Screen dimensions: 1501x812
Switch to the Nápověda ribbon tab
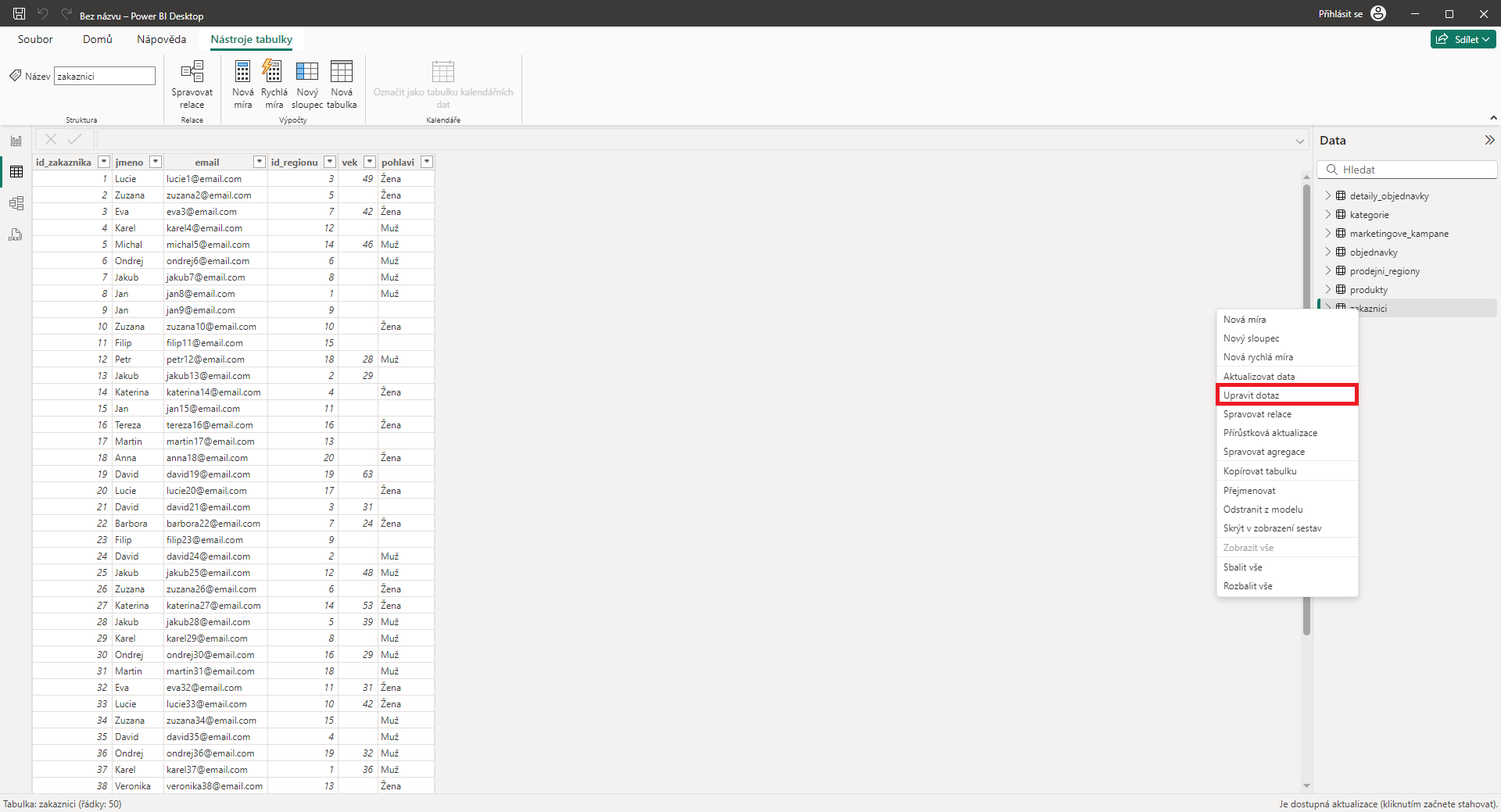tap(161, 39)
